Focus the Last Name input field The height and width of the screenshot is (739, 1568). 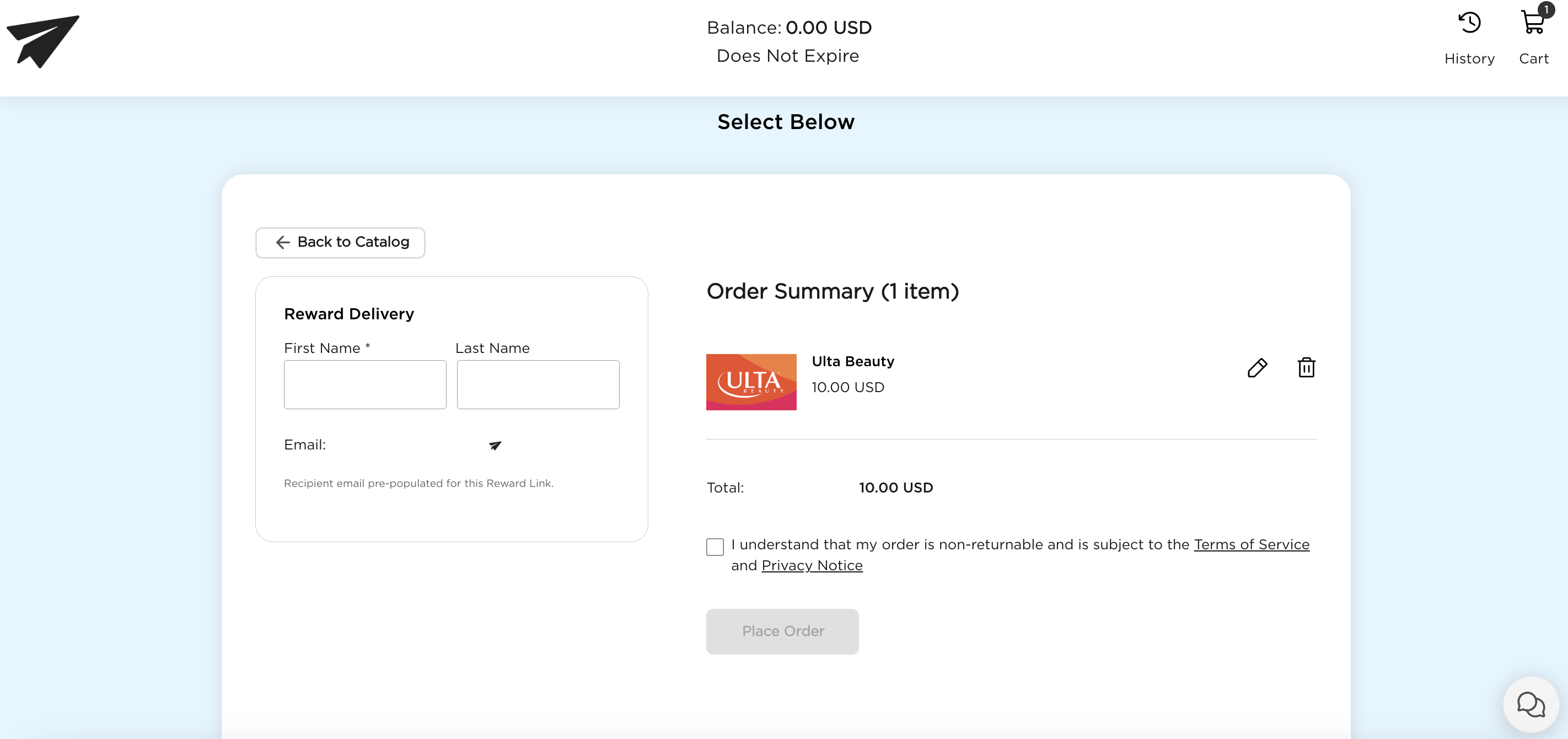click(538, 385)
